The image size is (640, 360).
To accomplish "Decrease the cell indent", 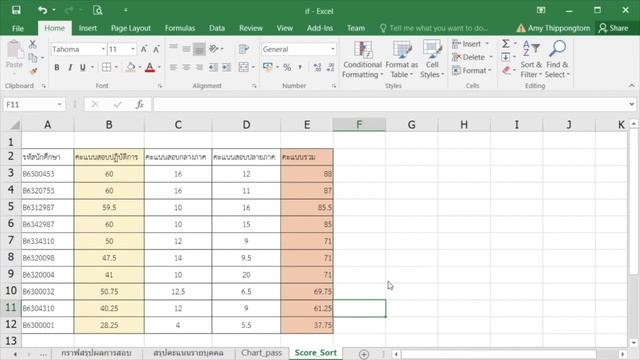I will pos(213,67).
